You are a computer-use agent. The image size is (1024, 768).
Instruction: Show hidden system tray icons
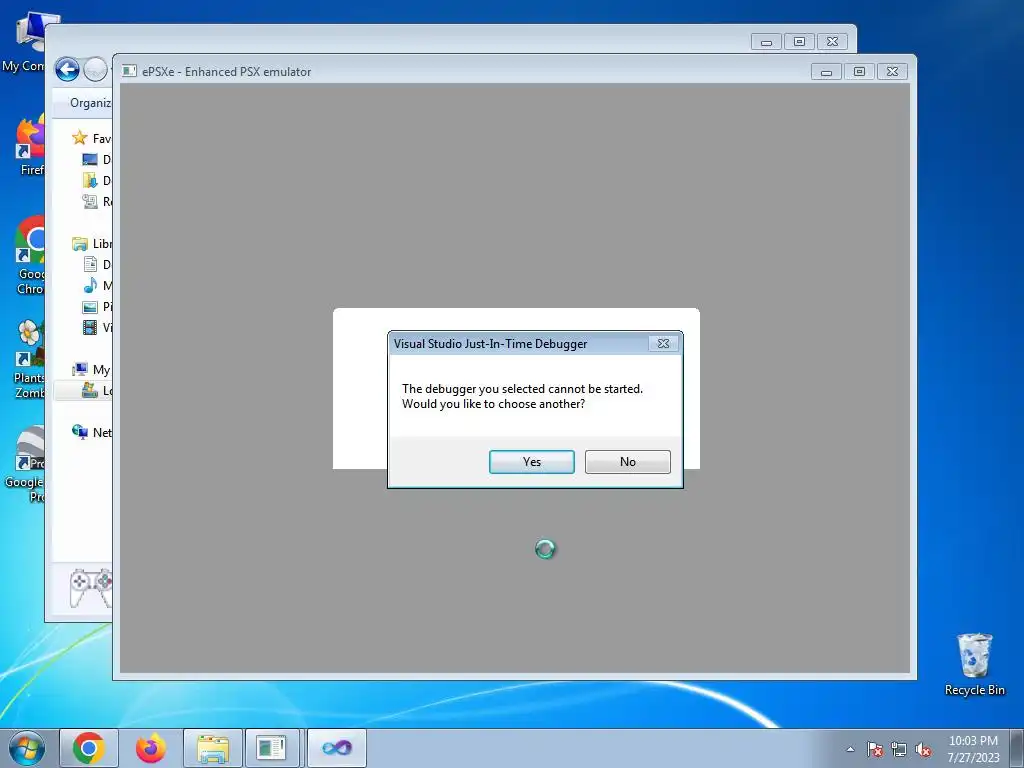tap(850, 749)
